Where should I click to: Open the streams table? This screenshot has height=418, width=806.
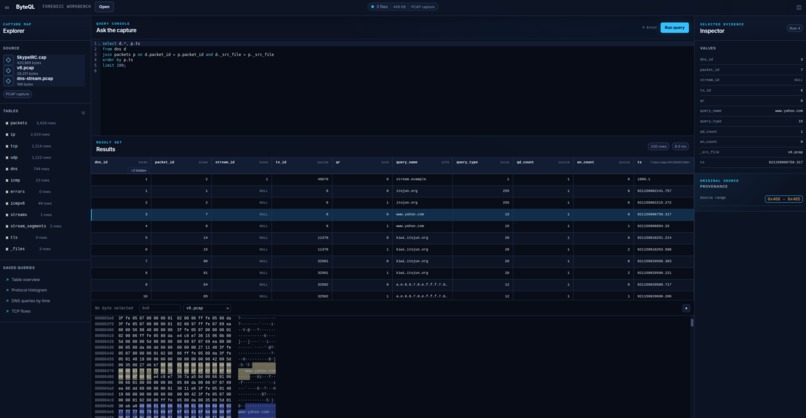click(x=45, y=214)
